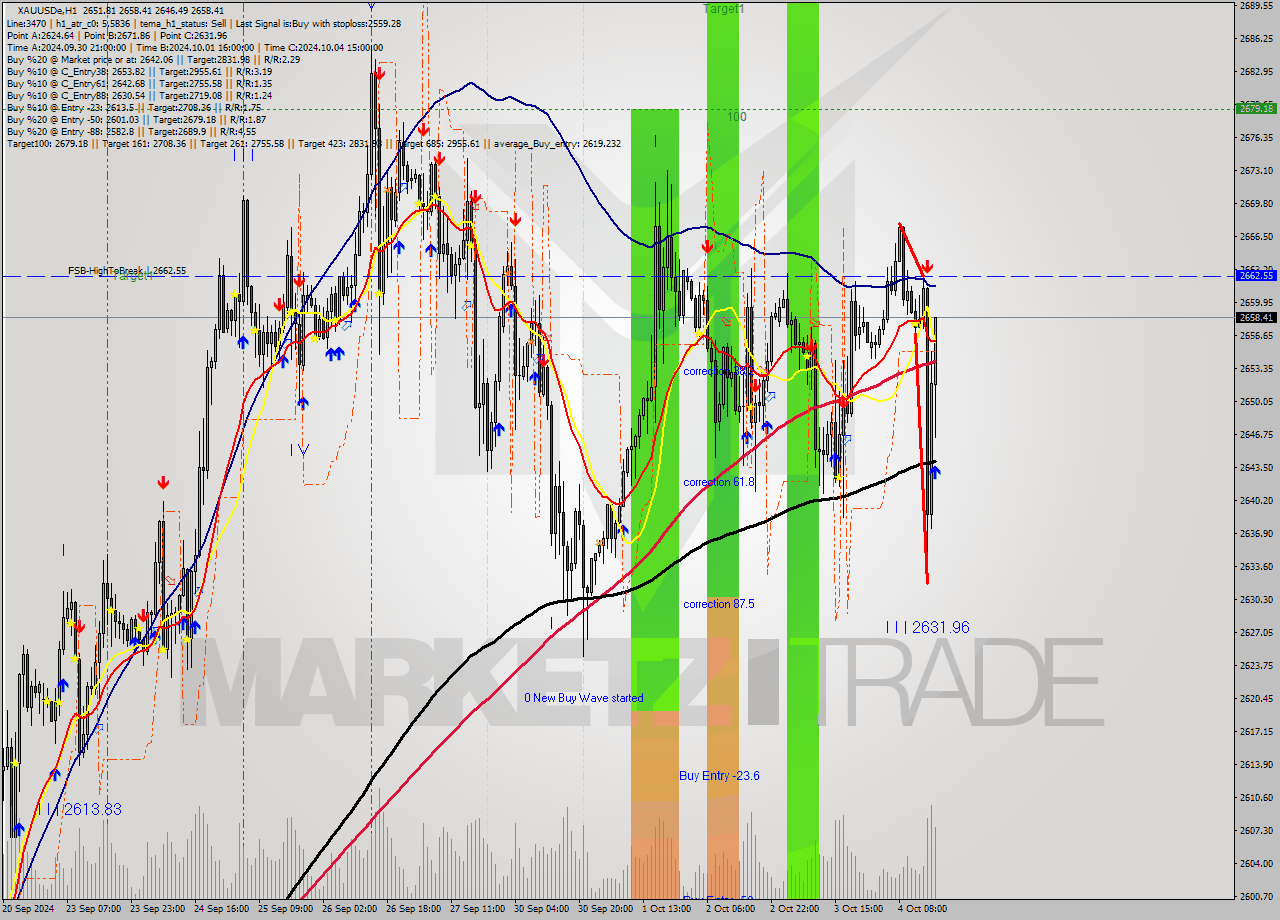The width and height of the screenshot is (1280, 920).
Task: Click the '26 Sep 18:00' time label
Action: (415, 909)
